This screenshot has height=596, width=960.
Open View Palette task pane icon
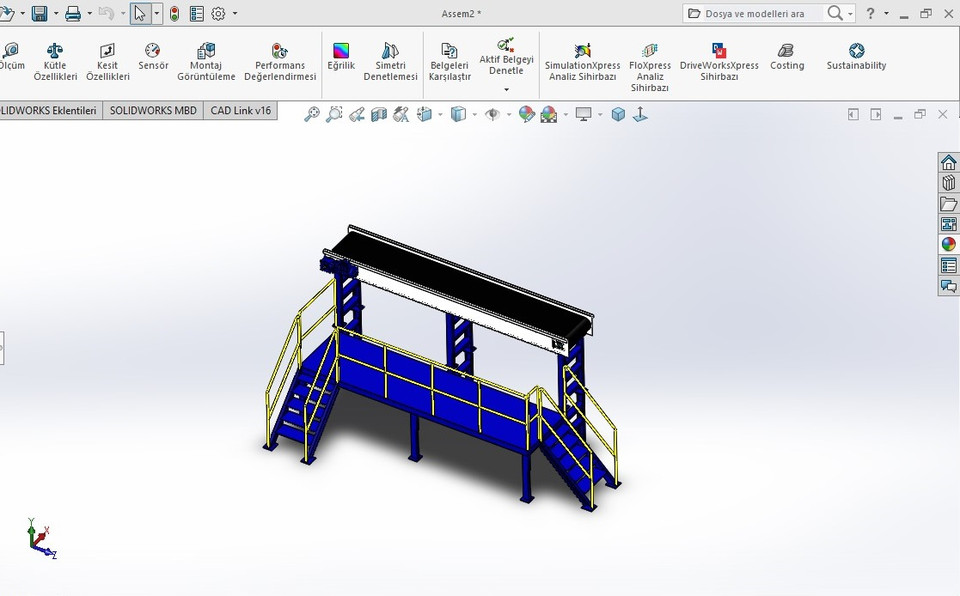tap(948, 224)
